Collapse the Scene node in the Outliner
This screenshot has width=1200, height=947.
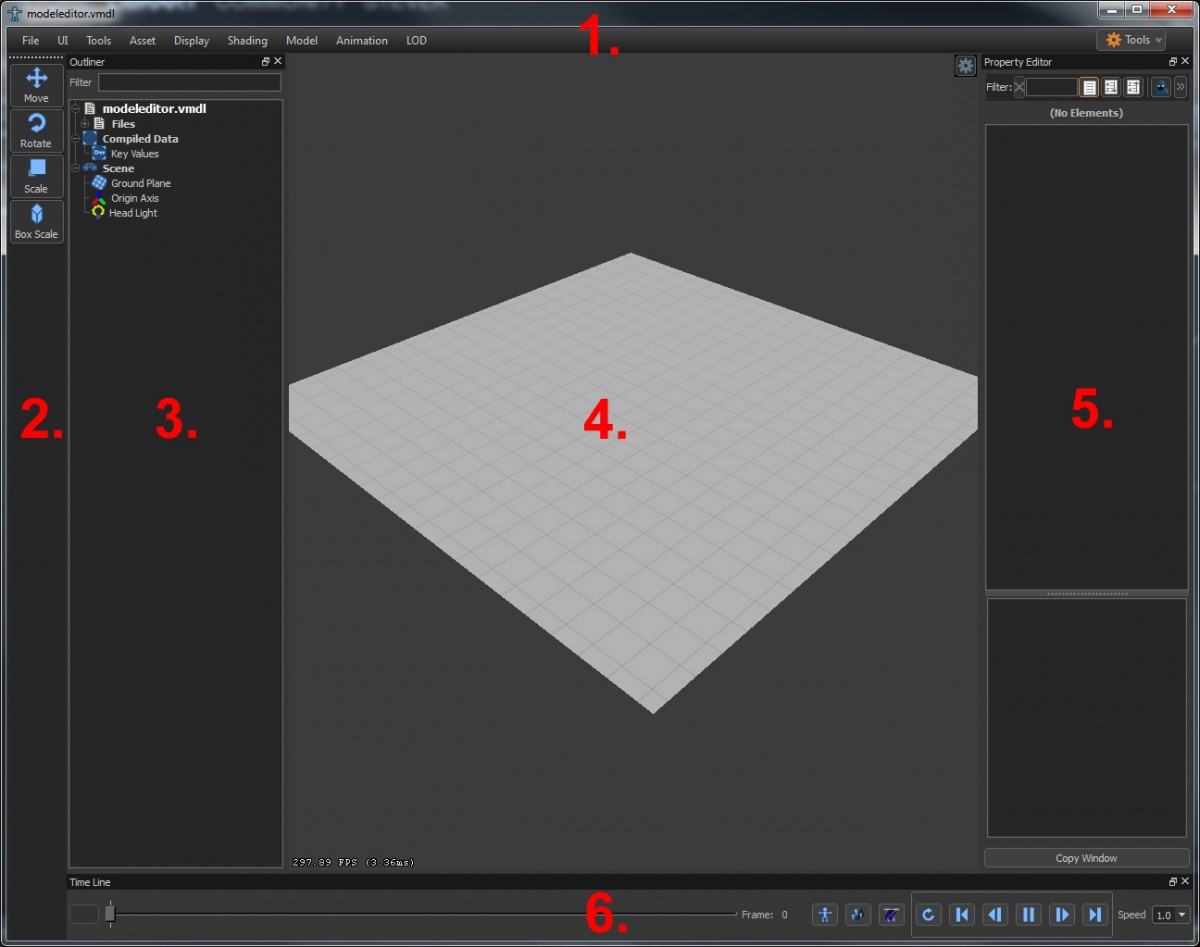click(78, 168)
